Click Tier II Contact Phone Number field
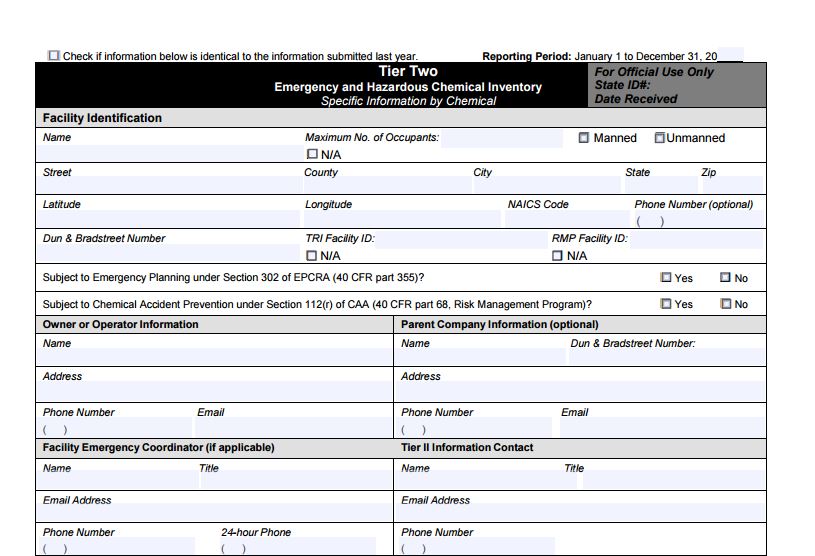 (x=475, y=546)
